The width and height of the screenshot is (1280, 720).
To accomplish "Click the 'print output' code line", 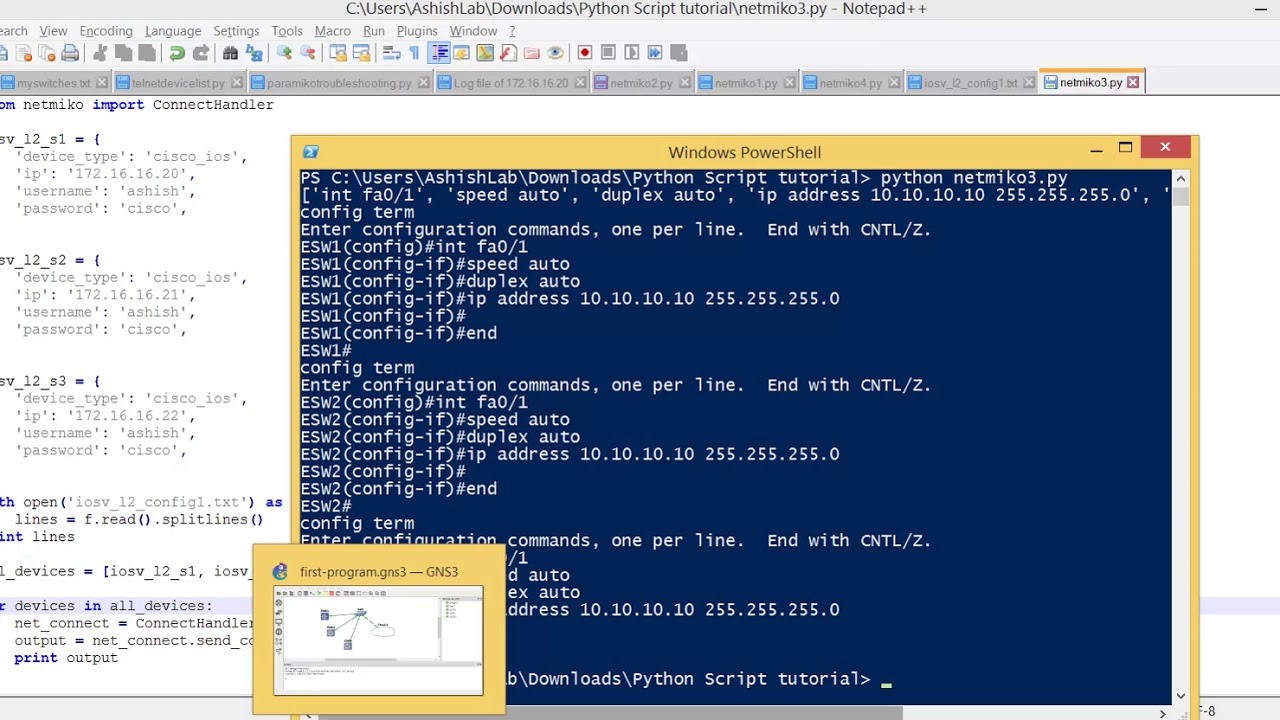I will click(66, 658).
